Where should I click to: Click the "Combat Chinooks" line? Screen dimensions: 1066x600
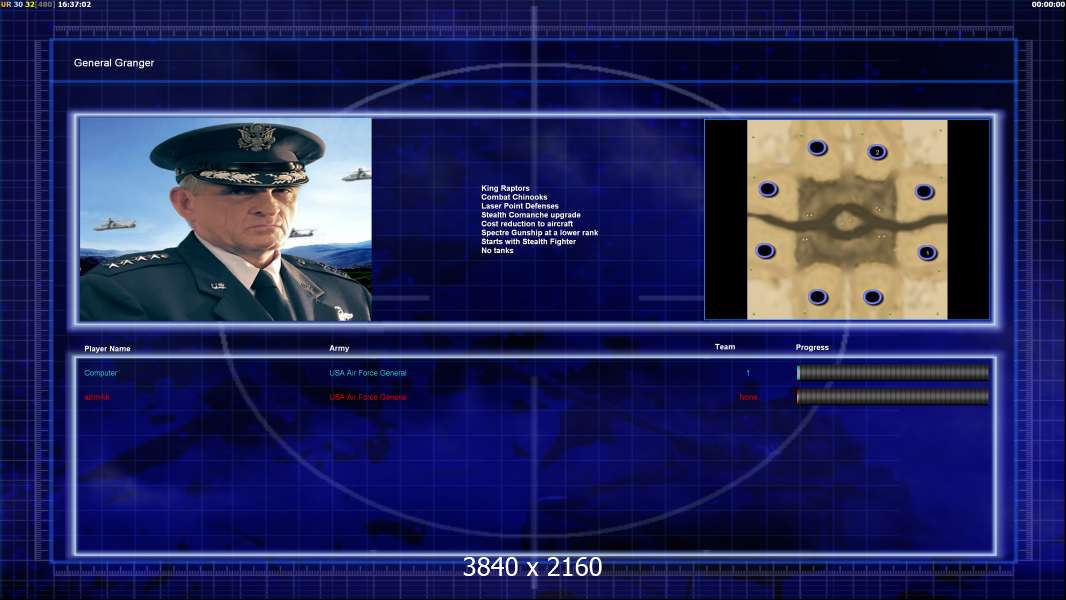(x=514, y=197)
